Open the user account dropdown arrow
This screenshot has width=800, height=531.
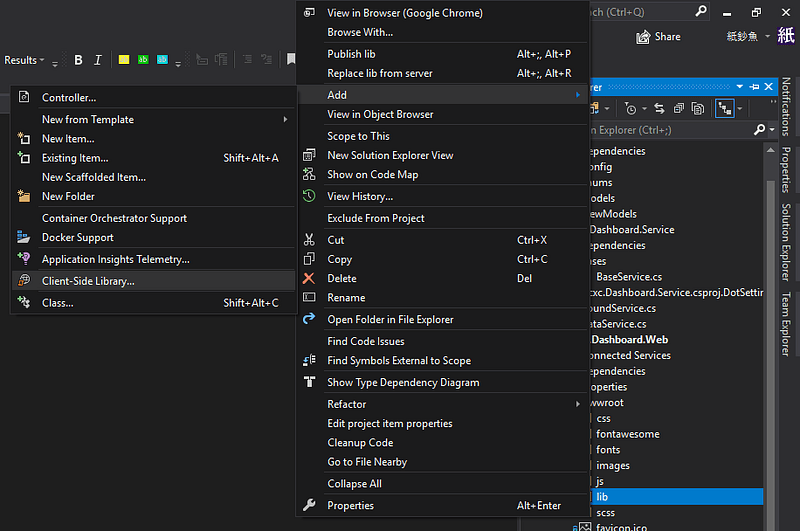(767, 36)
